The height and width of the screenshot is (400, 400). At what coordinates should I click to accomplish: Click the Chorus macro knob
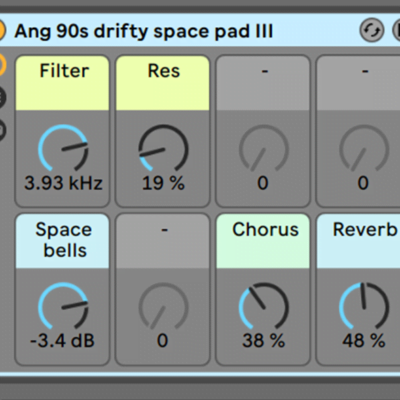pyautogui.click(x=263, y=306)
